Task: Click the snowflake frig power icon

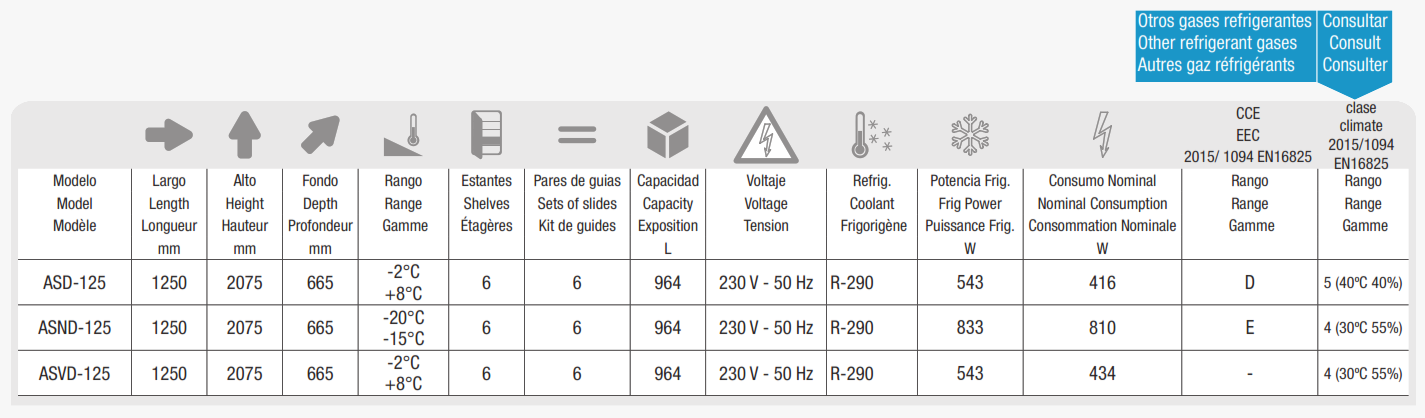Action: tap(969, 135)
